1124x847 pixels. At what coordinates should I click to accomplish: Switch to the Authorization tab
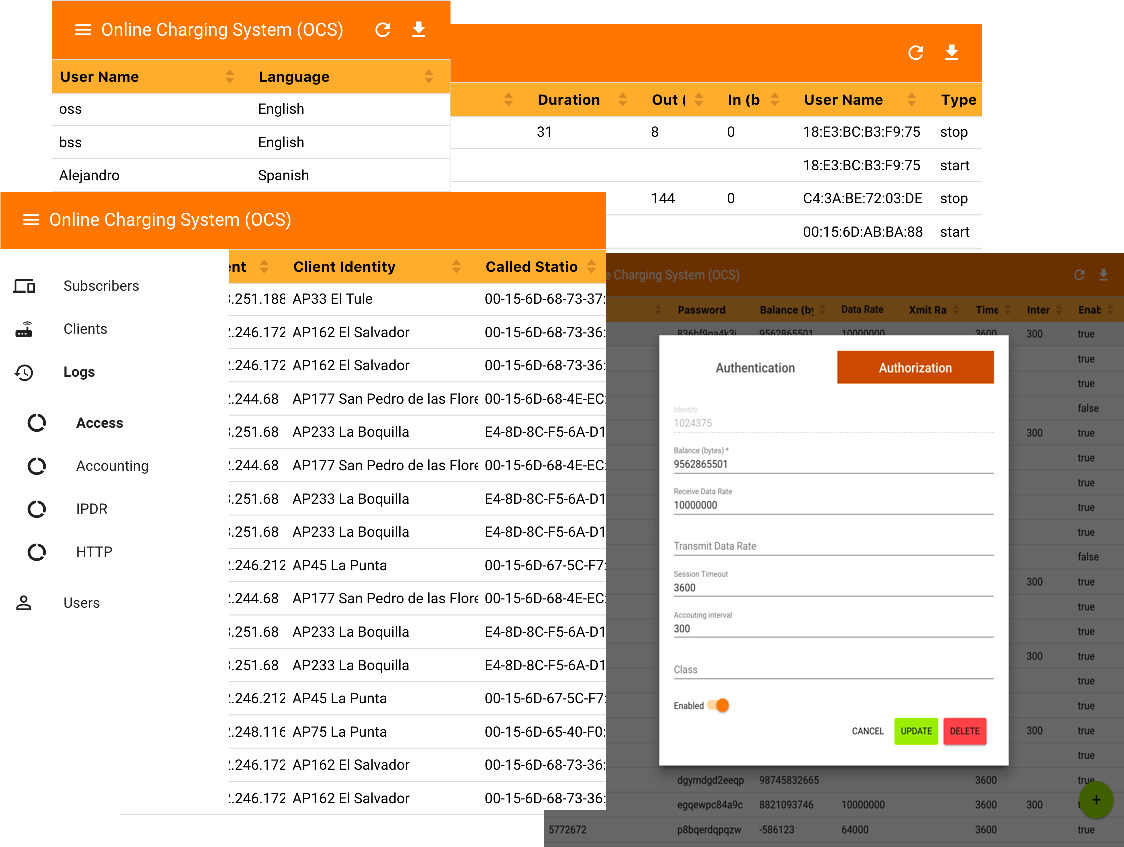[915, 368]
